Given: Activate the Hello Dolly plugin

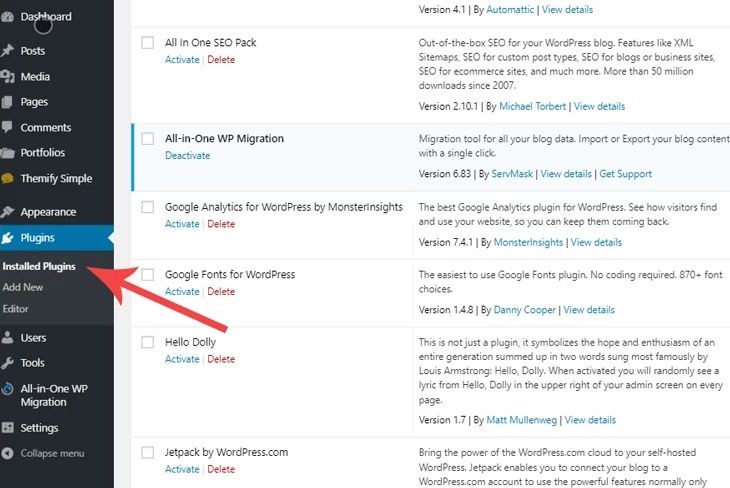Looking at the screenshot, I should (x=182, y=359).
